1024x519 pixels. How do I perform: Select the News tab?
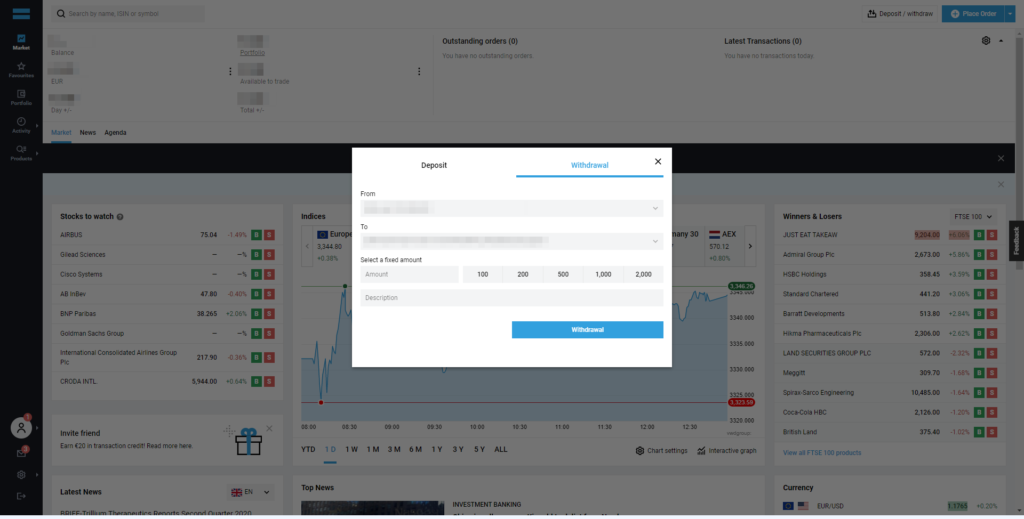[x=88, y=132]
